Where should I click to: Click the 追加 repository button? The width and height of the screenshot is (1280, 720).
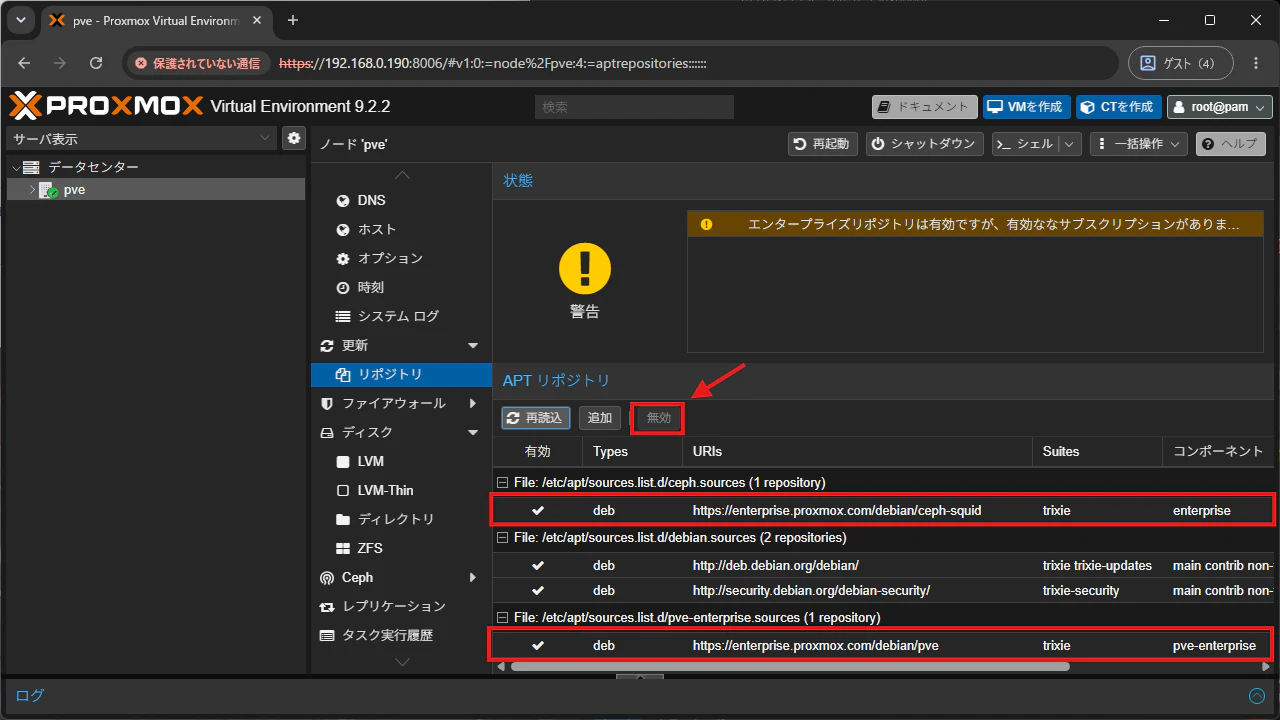(x=600, y=418)
